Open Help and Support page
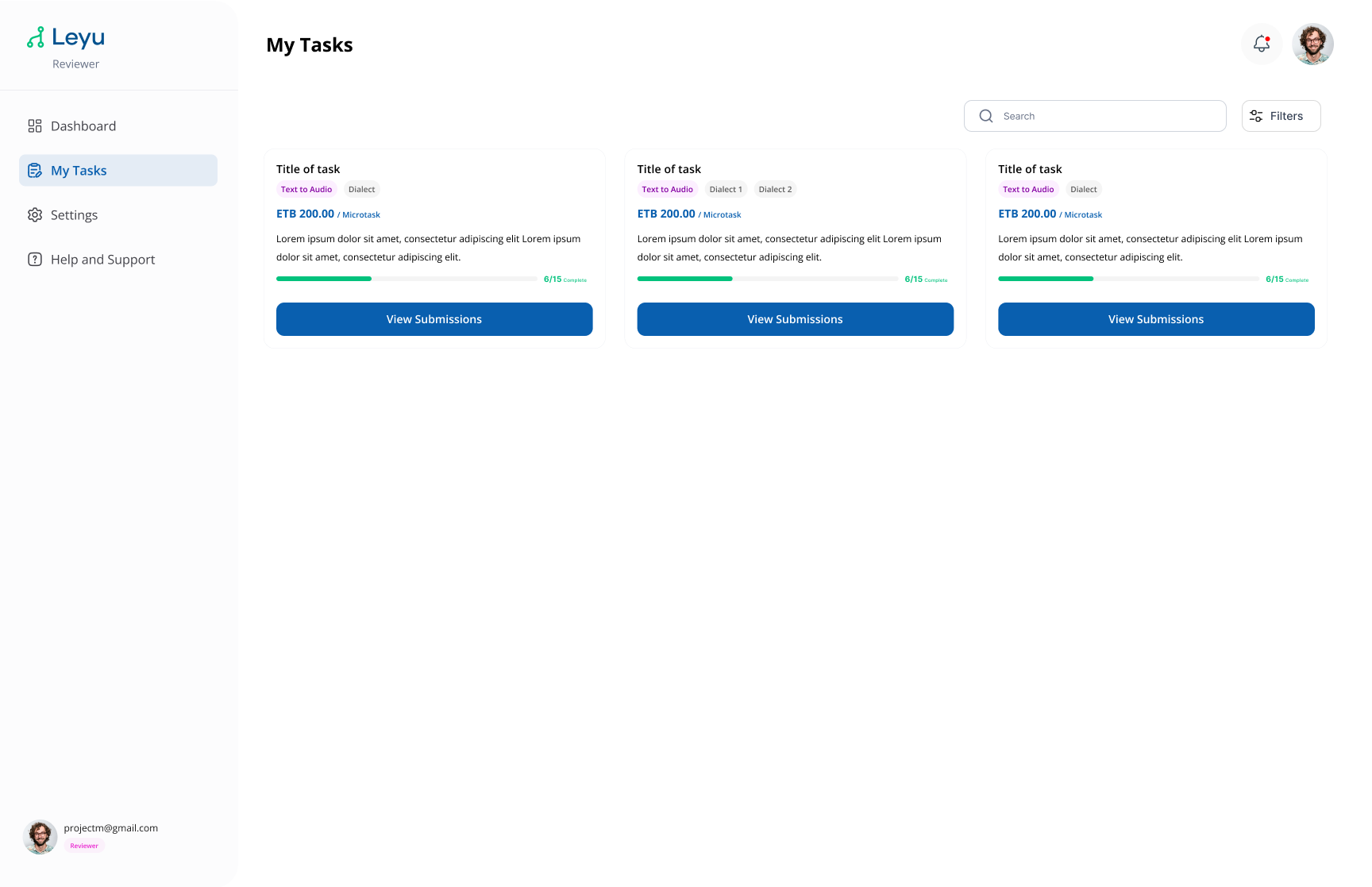The height and width of the screenshot is (887, 1372). (x=102, y=260)
